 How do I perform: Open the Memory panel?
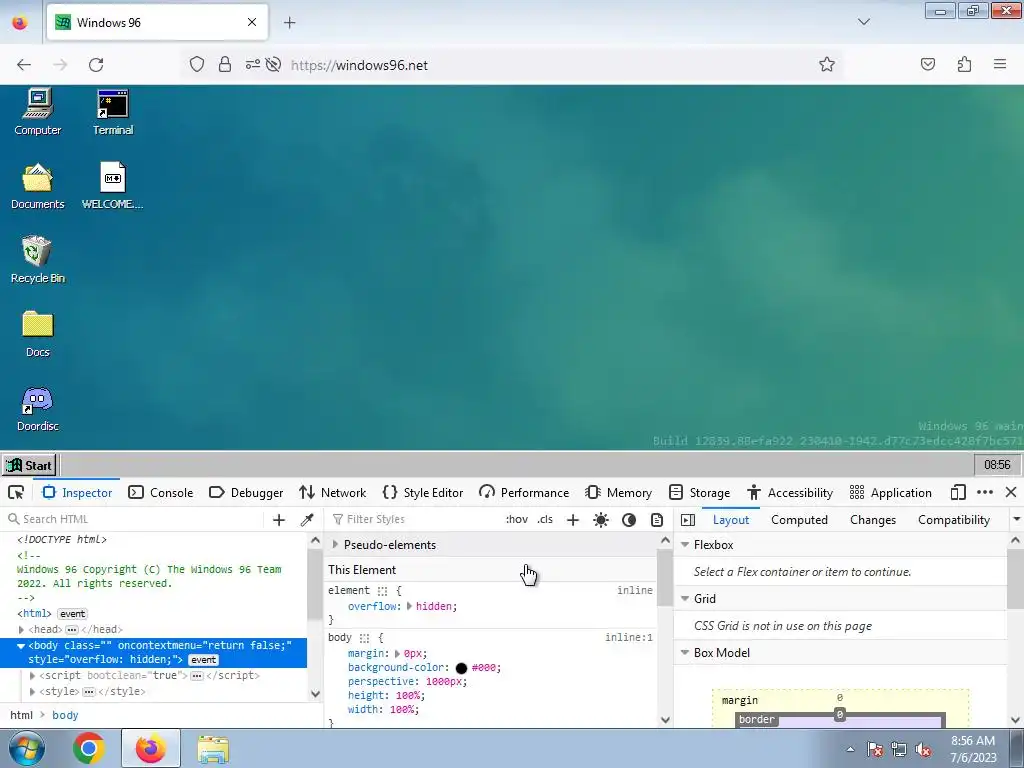click(618, 492)
